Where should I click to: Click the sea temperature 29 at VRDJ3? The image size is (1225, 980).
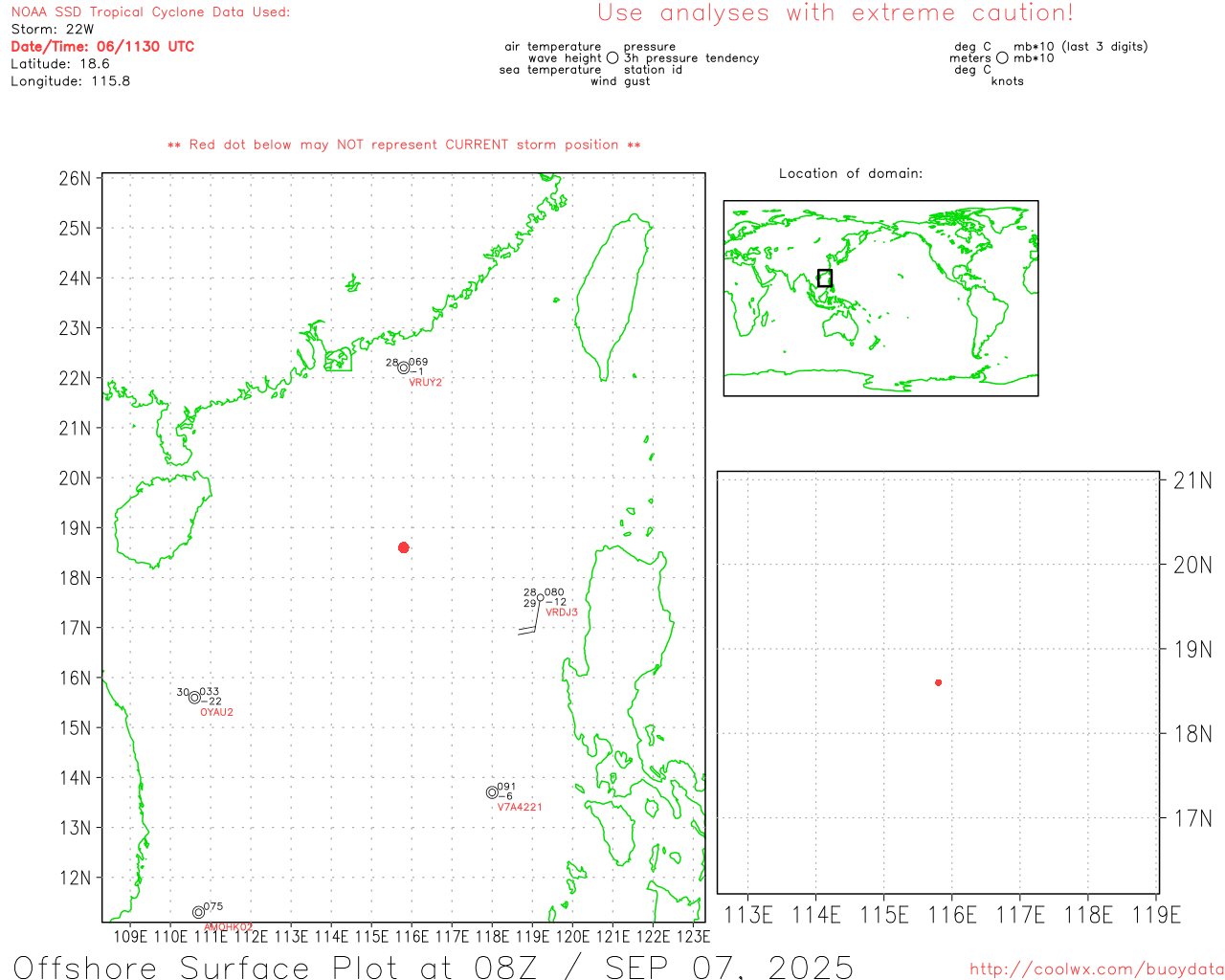click(x=529, y=603)
